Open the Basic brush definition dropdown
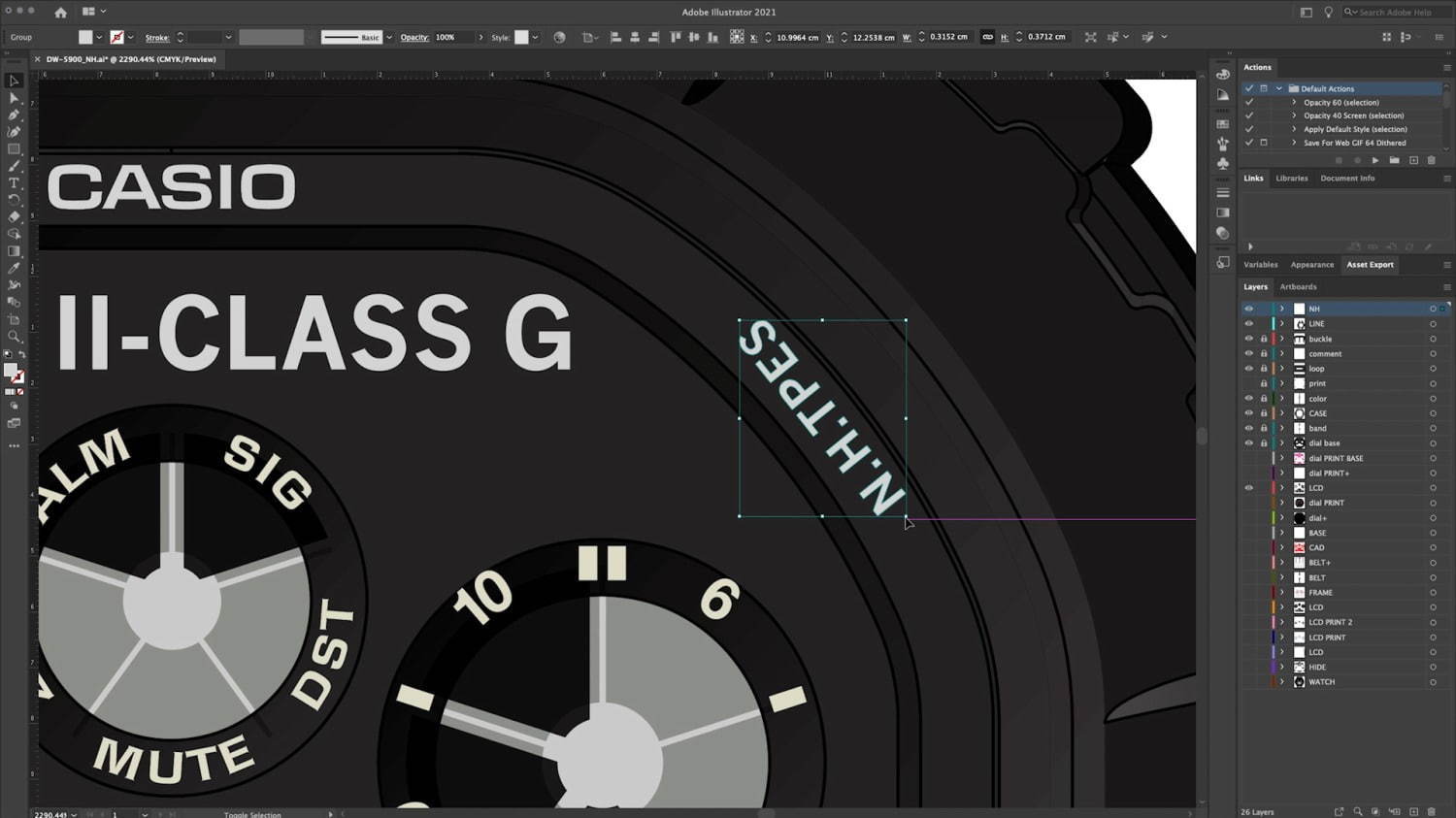This screenshot has width=1456, height=818. (x=389, y=37)
